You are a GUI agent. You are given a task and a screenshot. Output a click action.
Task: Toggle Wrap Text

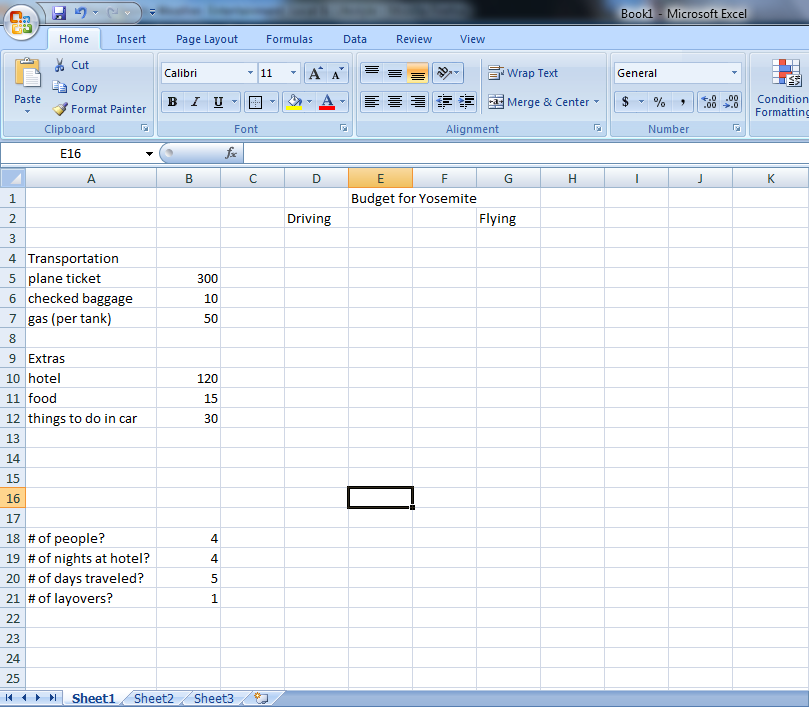coord(523,73)
